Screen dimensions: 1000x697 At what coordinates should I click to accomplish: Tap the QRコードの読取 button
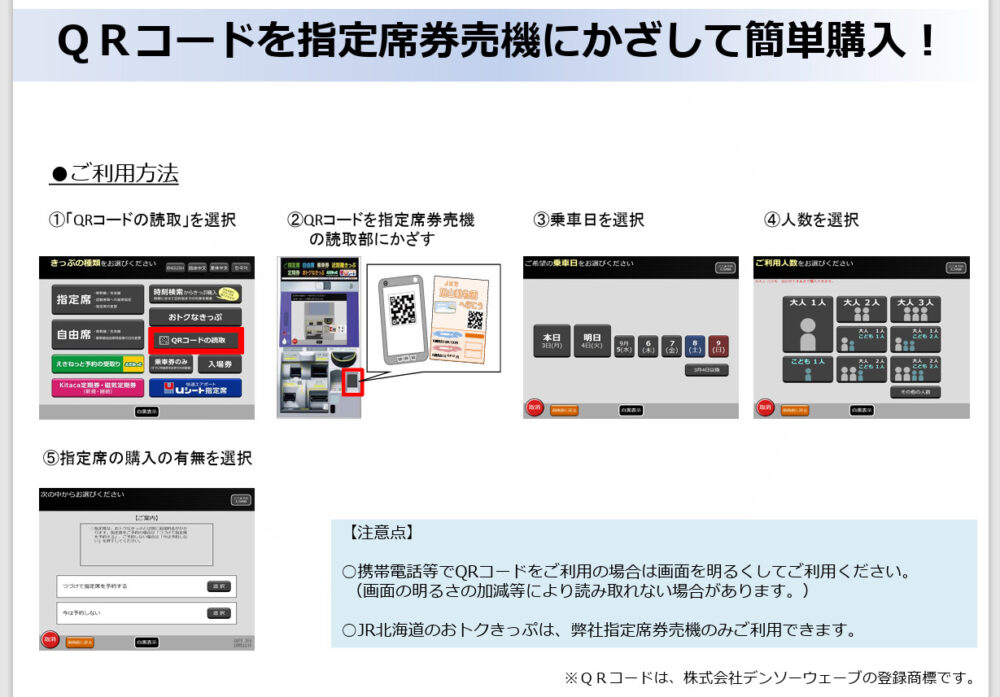pos(195,341)
